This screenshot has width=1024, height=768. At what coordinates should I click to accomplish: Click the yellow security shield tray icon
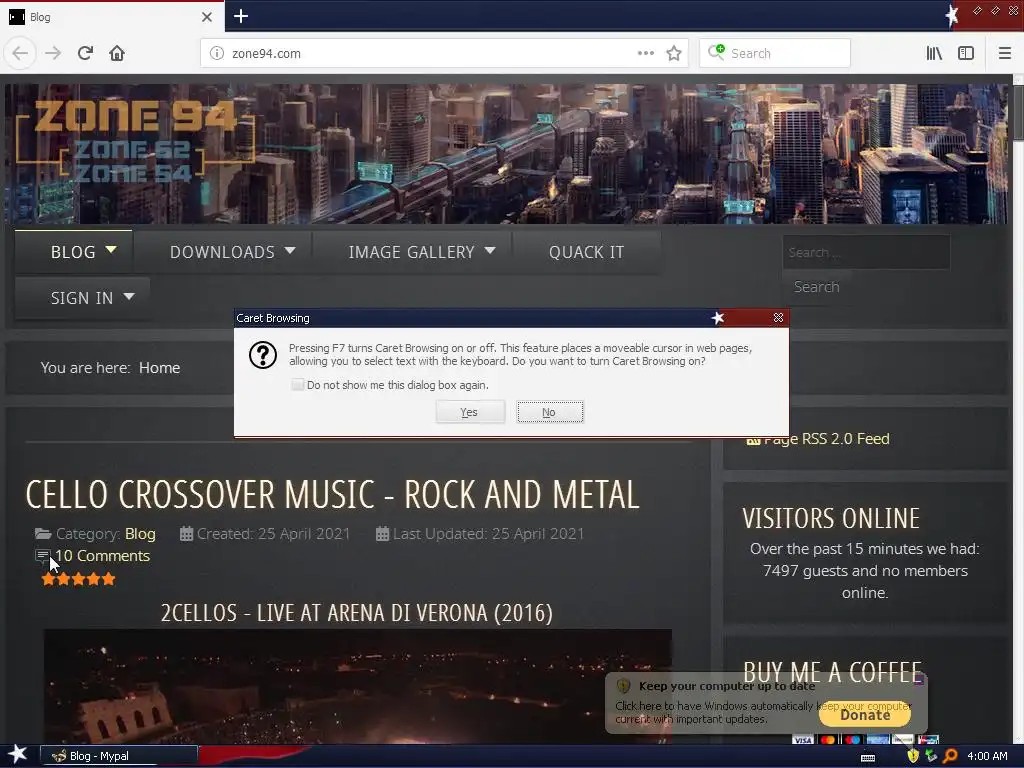point(913,756)
